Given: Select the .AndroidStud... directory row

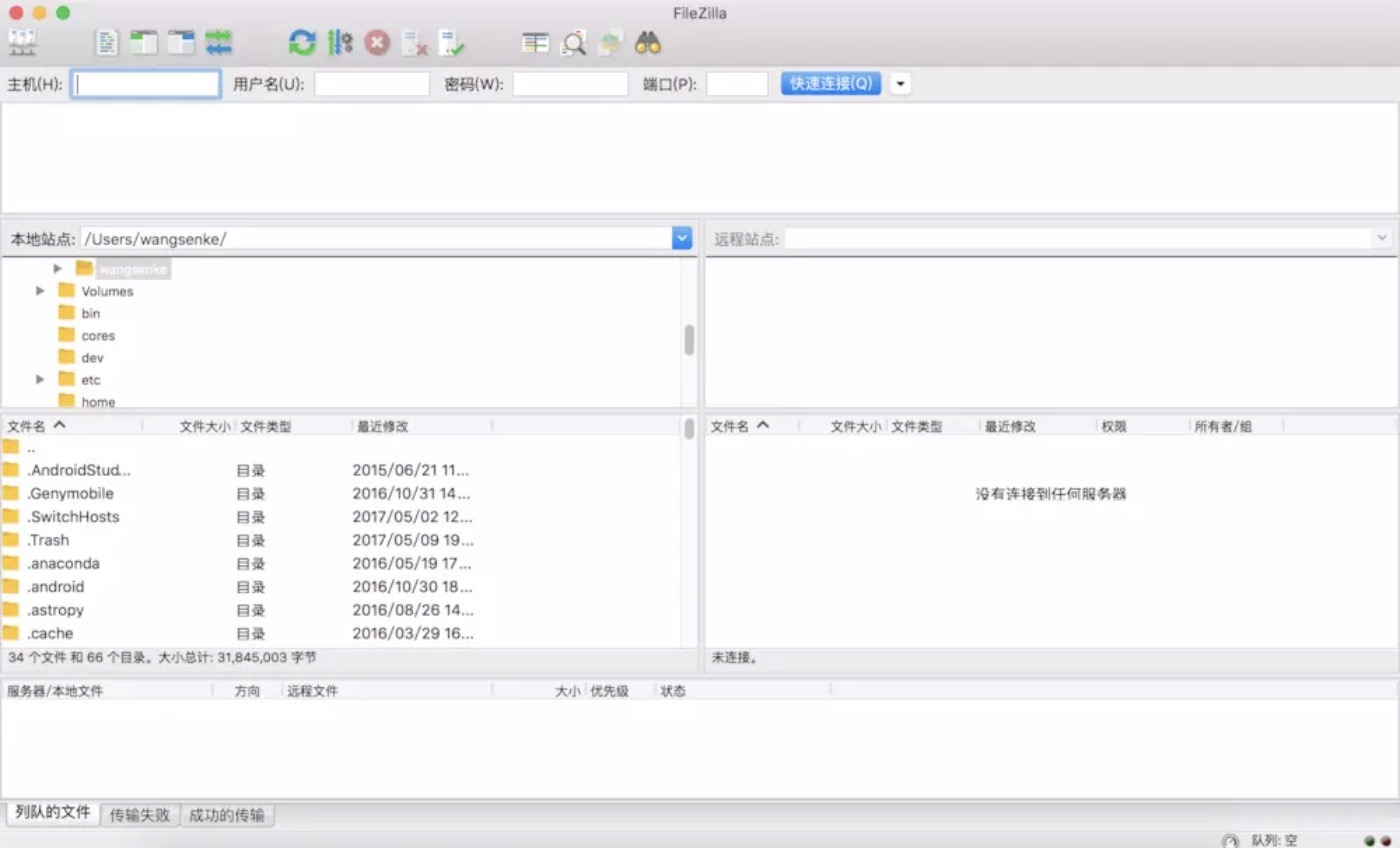Looking at the screenshot, I should [340, 470].
